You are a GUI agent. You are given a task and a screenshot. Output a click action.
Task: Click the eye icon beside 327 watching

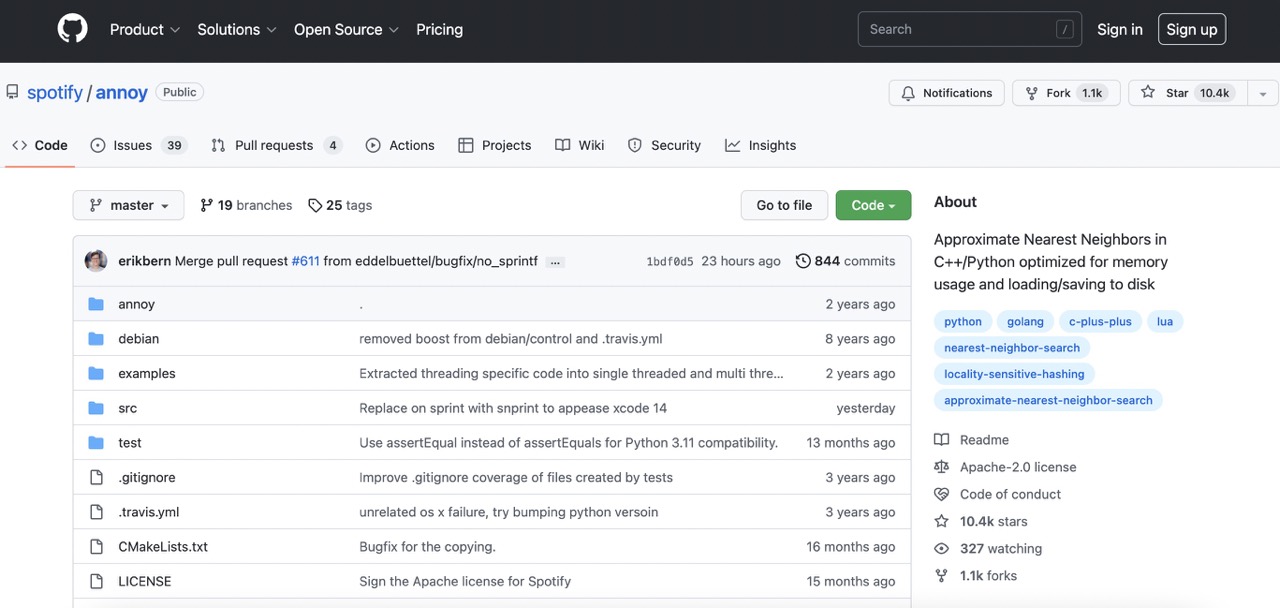click(x=941, y=548)
